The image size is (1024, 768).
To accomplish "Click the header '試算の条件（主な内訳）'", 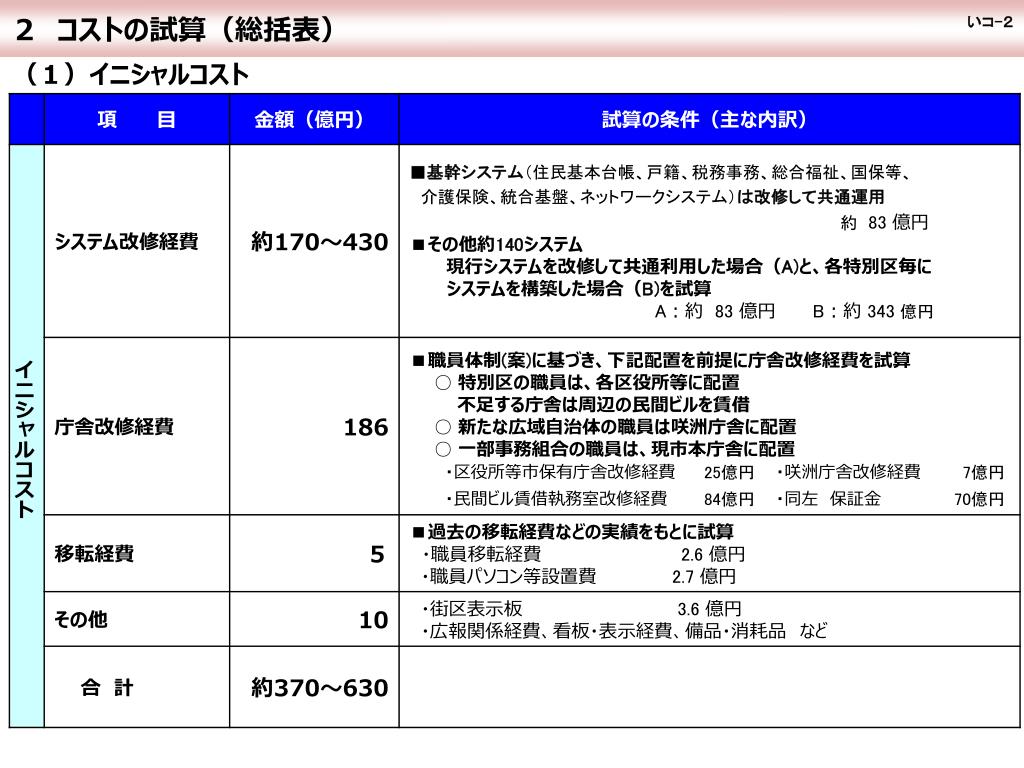I will [x=709, y=120].
